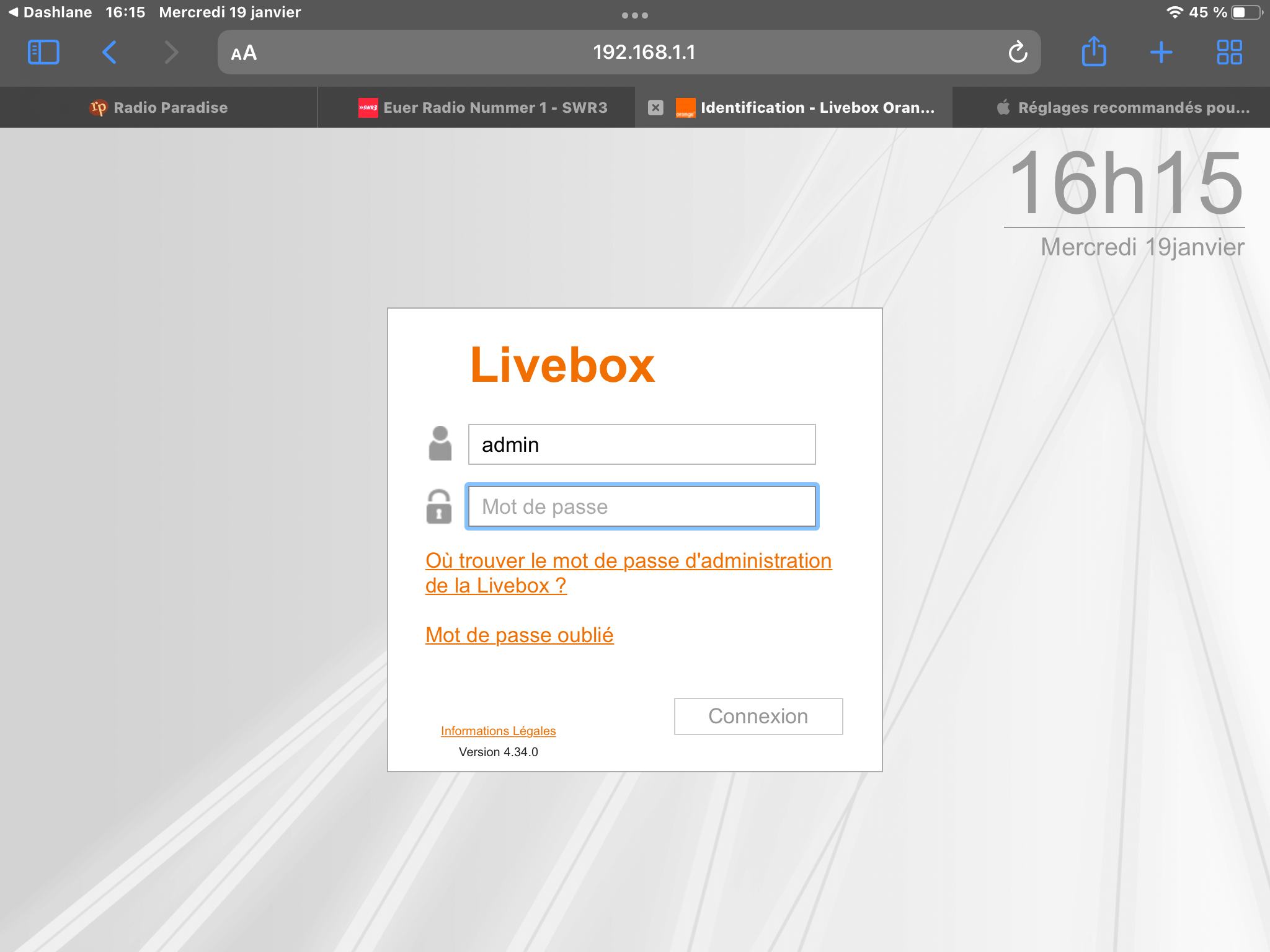The image size is (1270, 952).
Task: Add a new tab with plus icon
Action: tap(1161, 52)
